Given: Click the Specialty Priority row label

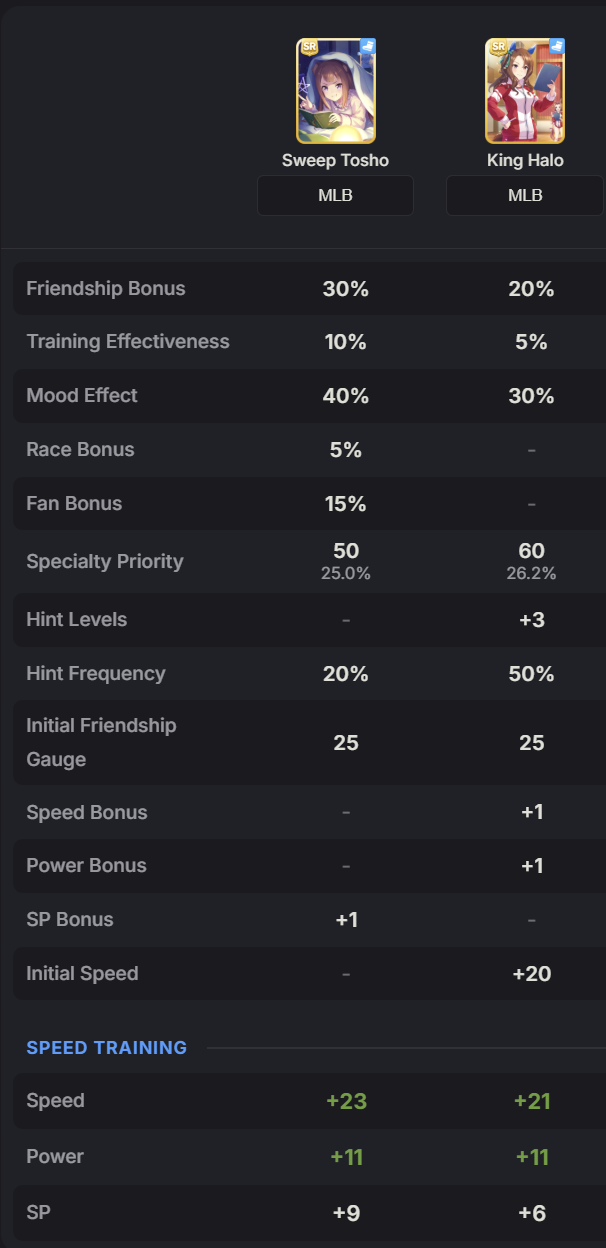Looking at the screenshot, I should point(105,562).
